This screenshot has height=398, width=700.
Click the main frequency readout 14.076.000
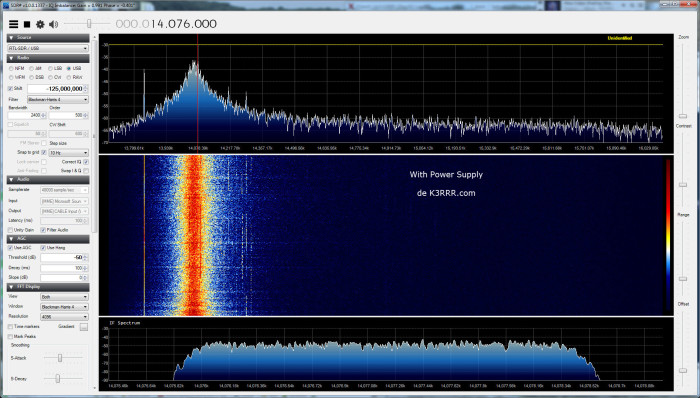click(166, 24)
